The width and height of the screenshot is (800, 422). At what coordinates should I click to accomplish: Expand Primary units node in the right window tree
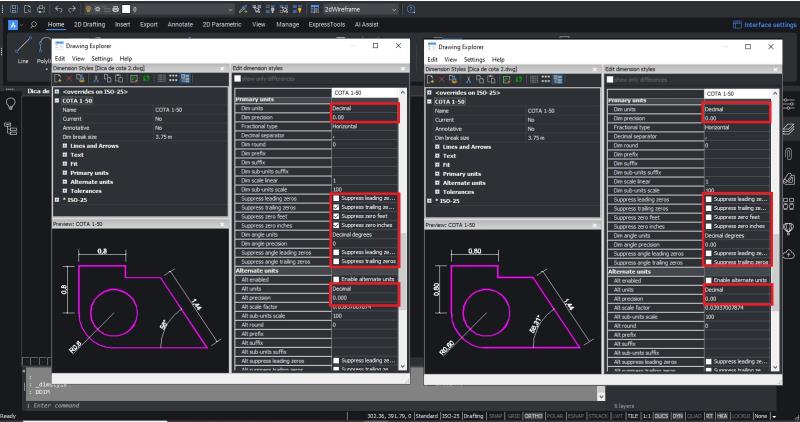435,174
